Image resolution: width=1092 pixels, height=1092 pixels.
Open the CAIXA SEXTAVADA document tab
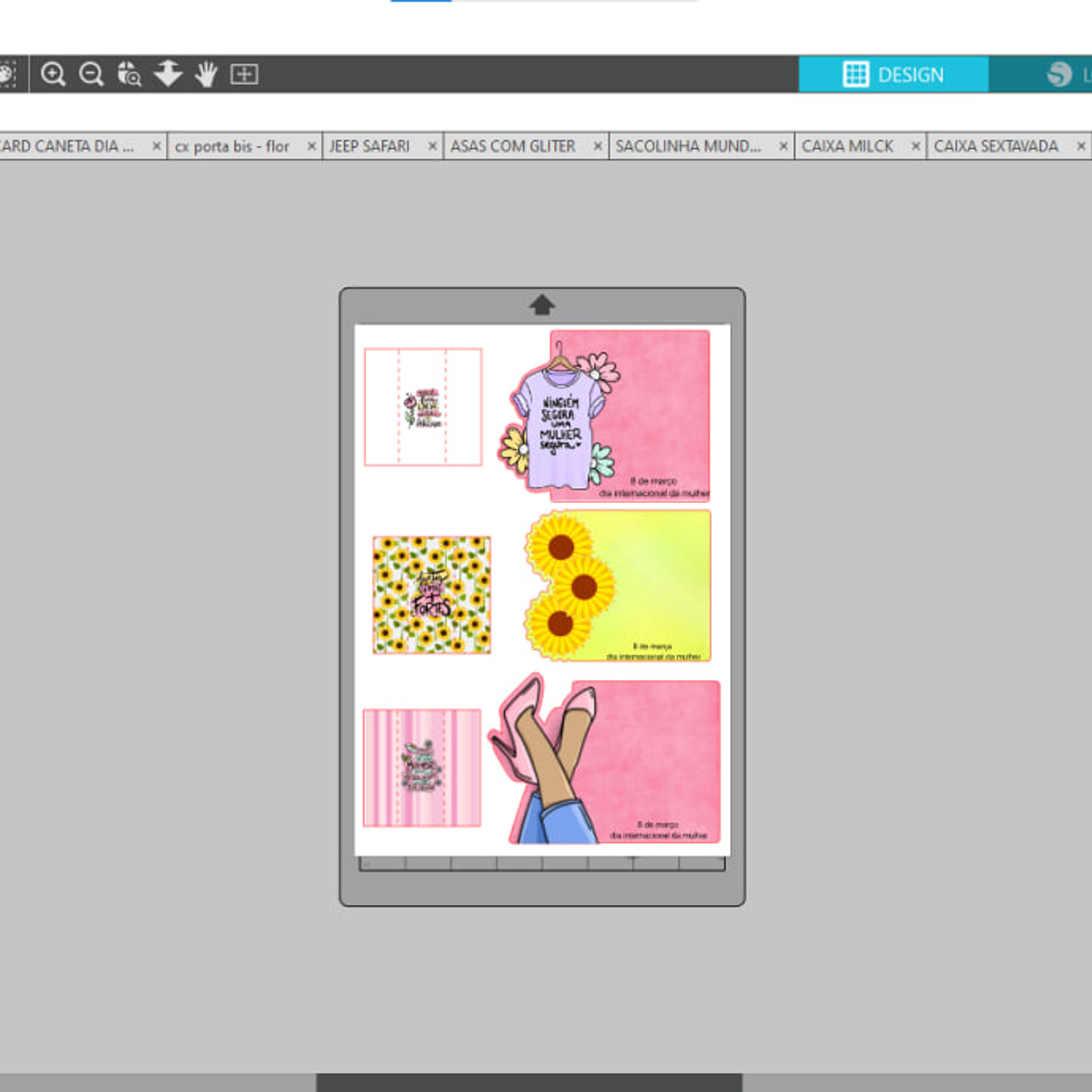pyautogui.click(x=995, y=146)
